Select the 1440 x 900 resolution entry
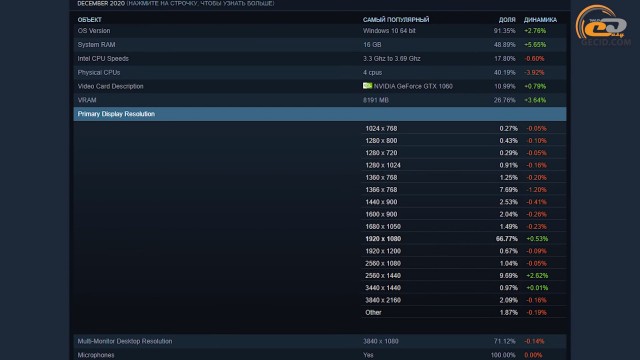The width and height of the screenshot is (640, 360). pyautogui.click(x=381, y=202)
